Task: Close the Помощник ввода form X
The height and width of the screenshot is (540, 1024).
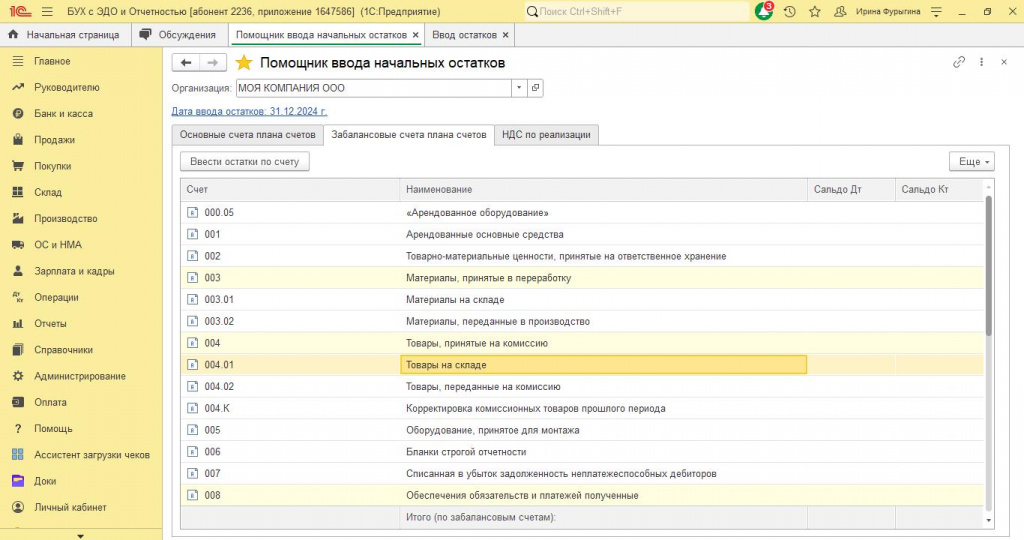Action: pos(1004,62)
